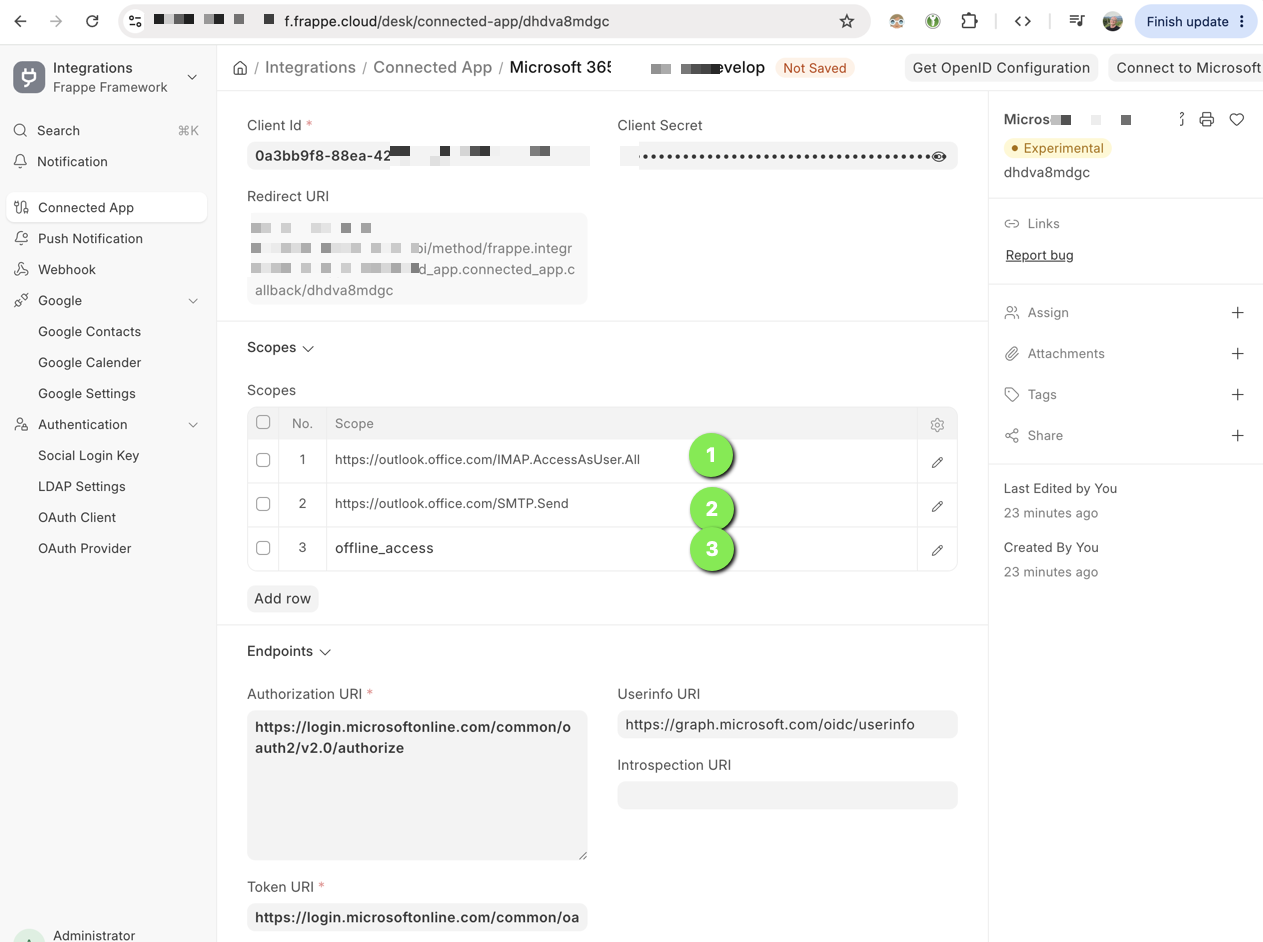Reveal Client Secret with the eye icon
This screenshot has height=942, width=1263.
[939, 156]
